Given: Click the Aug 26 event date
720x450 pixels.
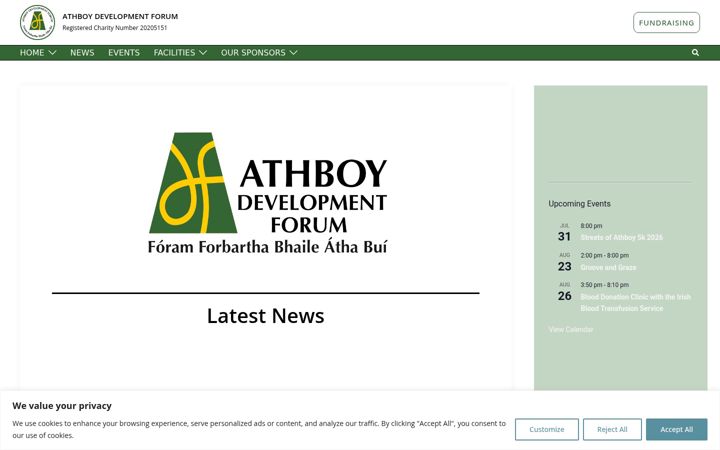Looking at the screenshot, I should pos(564,292).
